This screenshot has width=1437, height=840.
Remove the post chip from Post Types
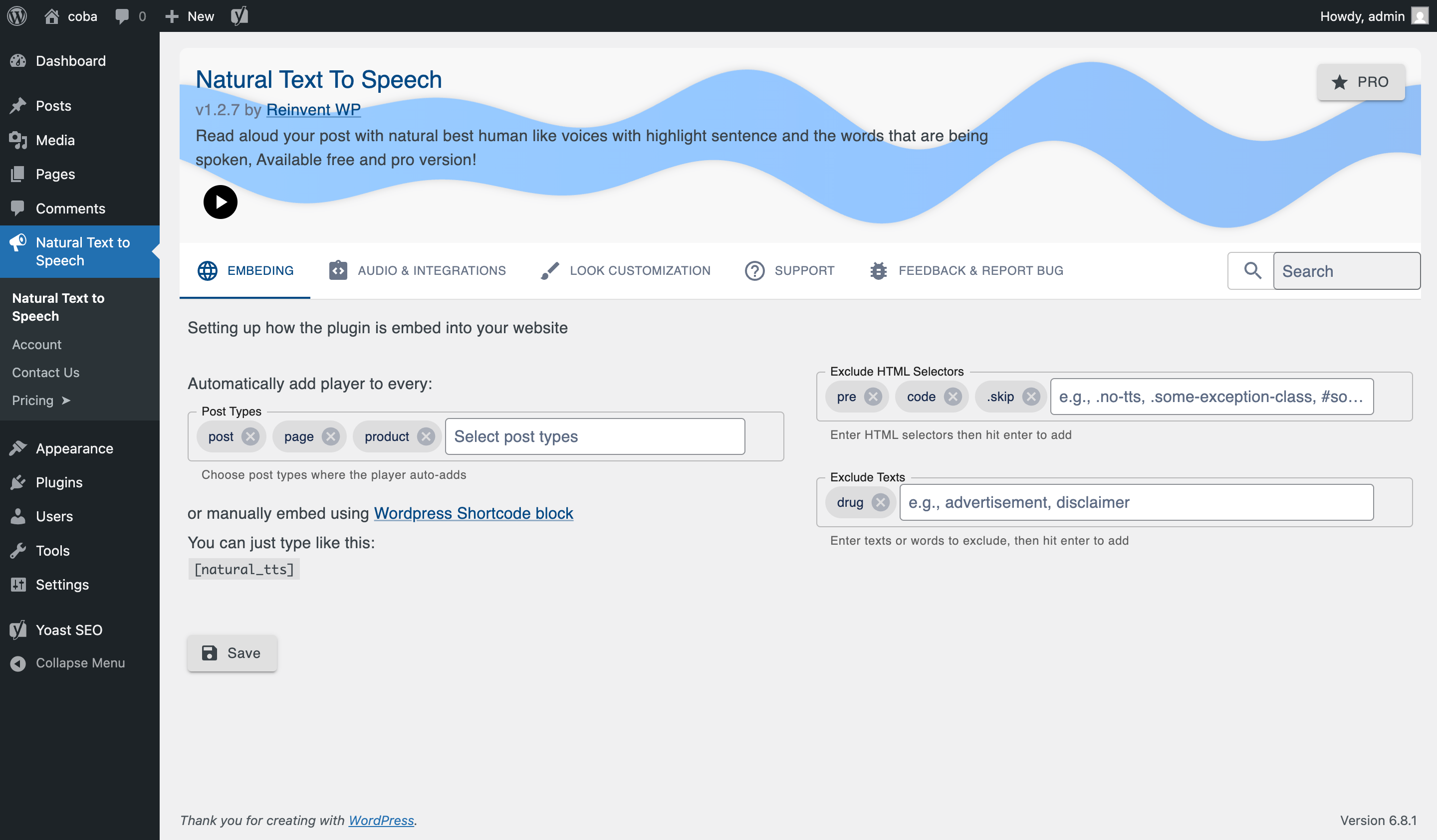pos(250,436)
